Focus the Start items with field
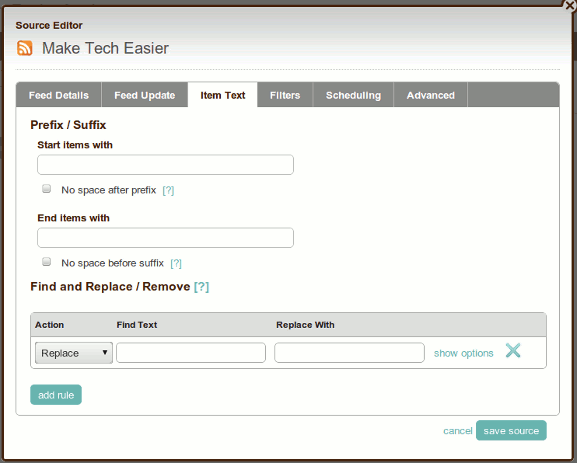This screenshot has width=577, height=463. point(165,165)
